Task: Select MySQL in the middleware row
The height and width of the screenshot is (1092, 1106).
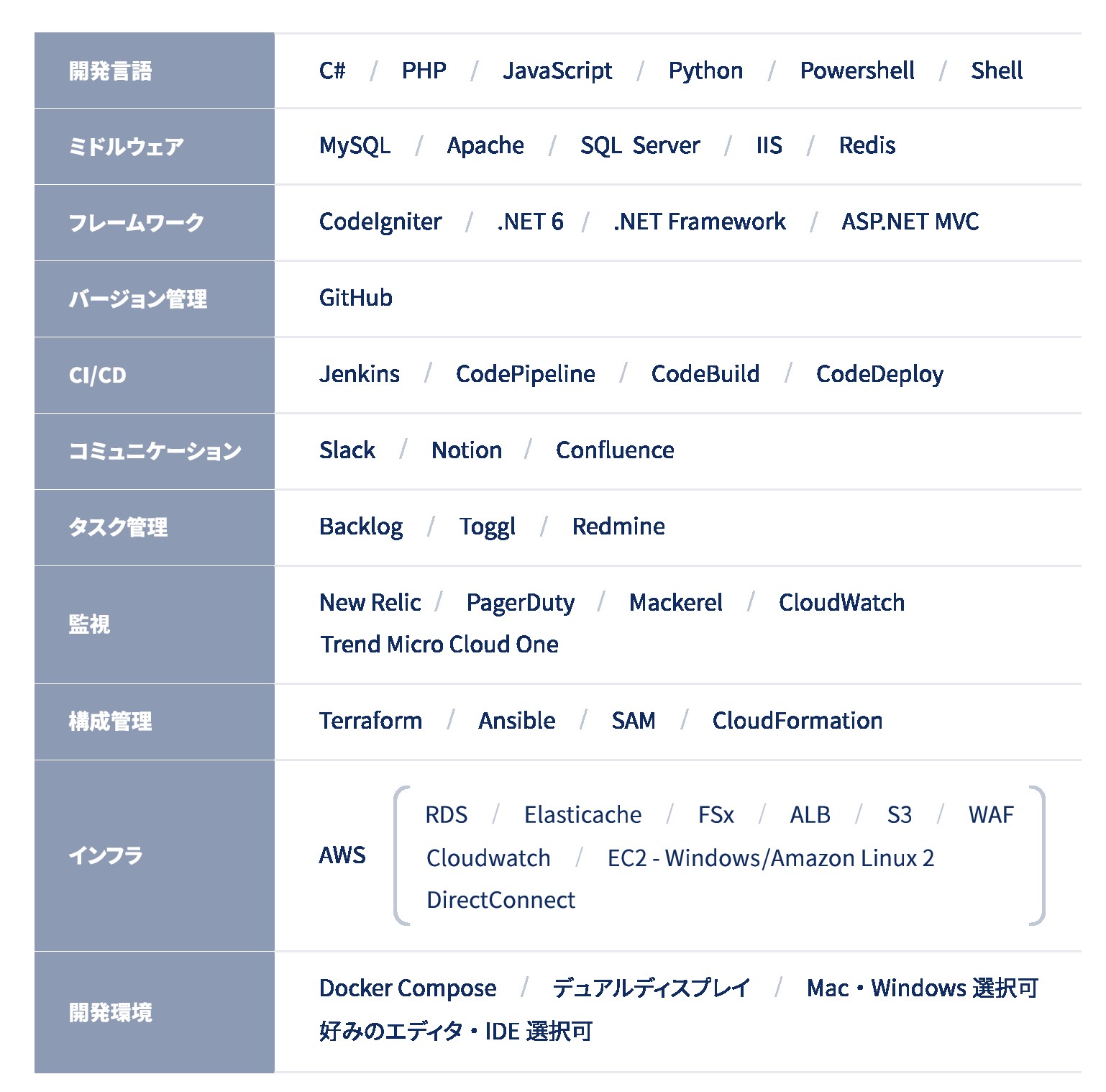Action: 355,146
